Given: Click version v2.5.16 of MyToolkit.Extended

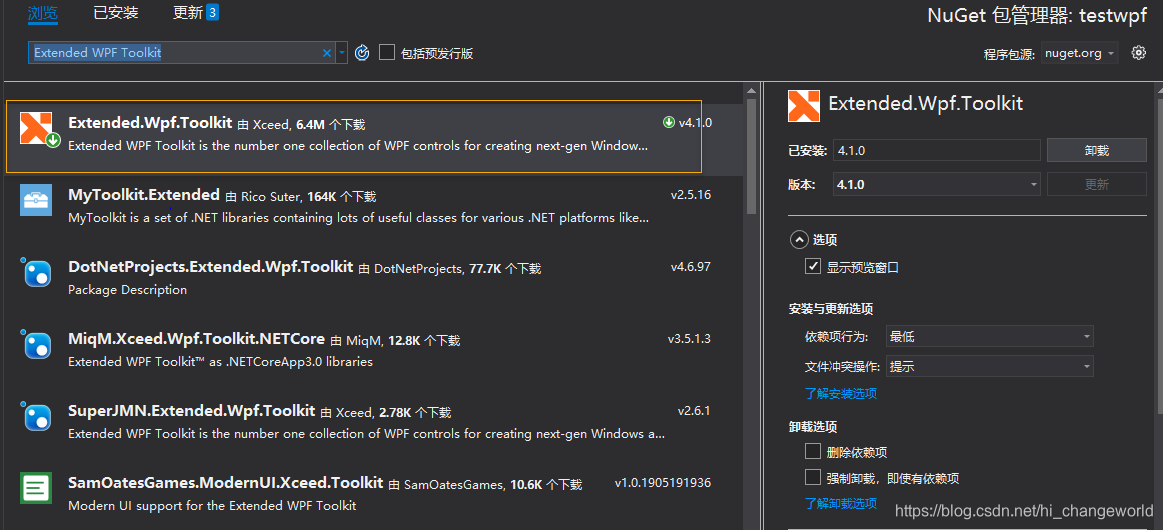Looking at the screenshot, I should (x=691, y=195).
